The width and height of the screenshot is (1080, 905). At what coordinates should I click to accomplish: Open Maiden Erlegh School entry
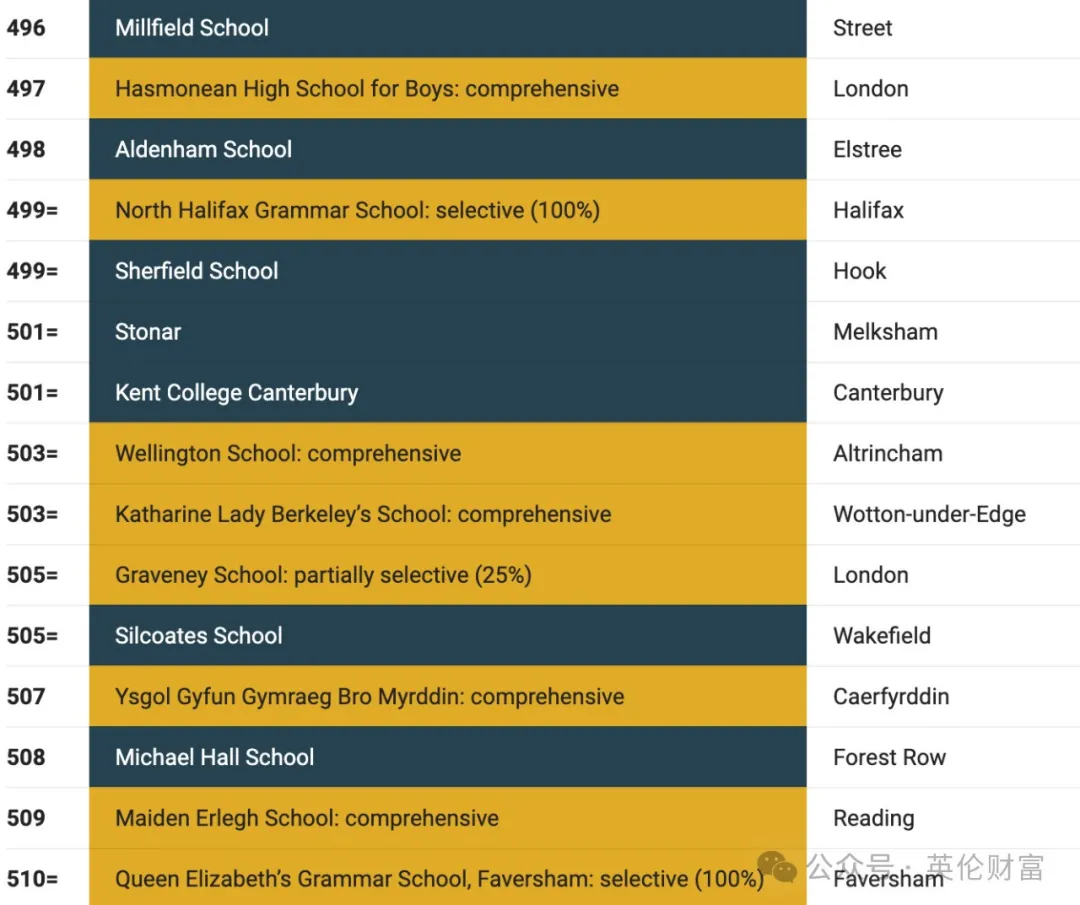[x=448, y=818]
